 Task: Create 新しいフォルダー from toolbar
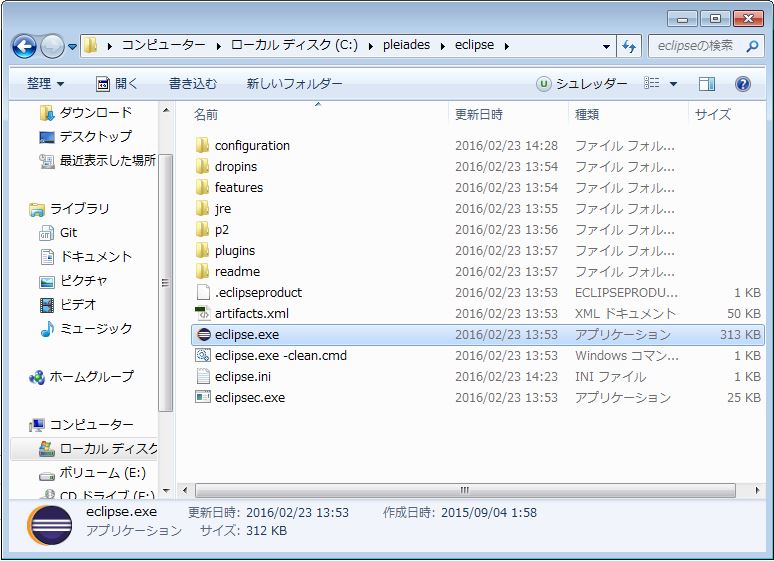click(x=294, y=83)
